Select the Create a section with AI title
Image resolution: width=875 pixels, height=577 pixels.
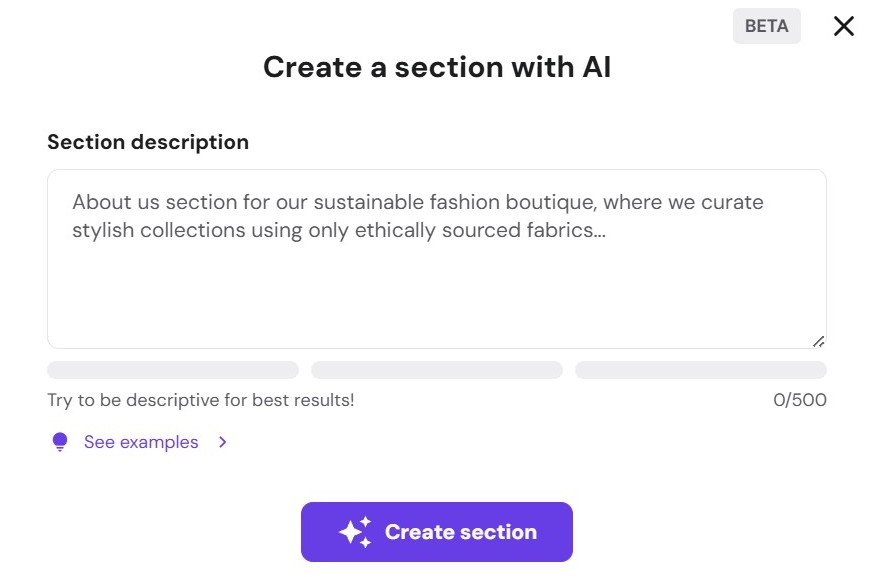[x=436, y=66]
